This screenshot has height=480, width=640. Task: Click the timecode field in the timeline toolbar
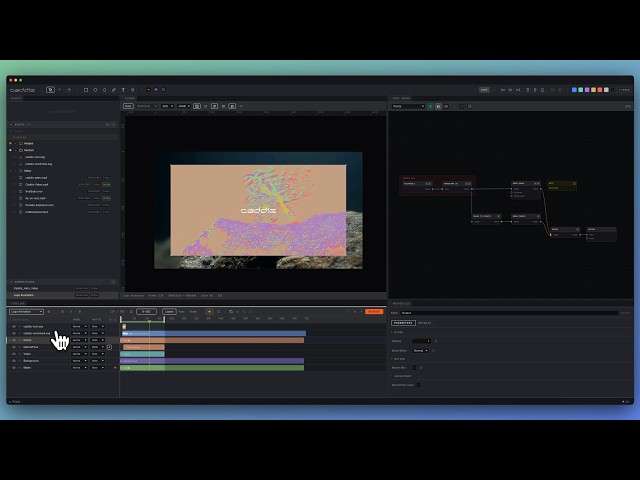pos(146,312)
